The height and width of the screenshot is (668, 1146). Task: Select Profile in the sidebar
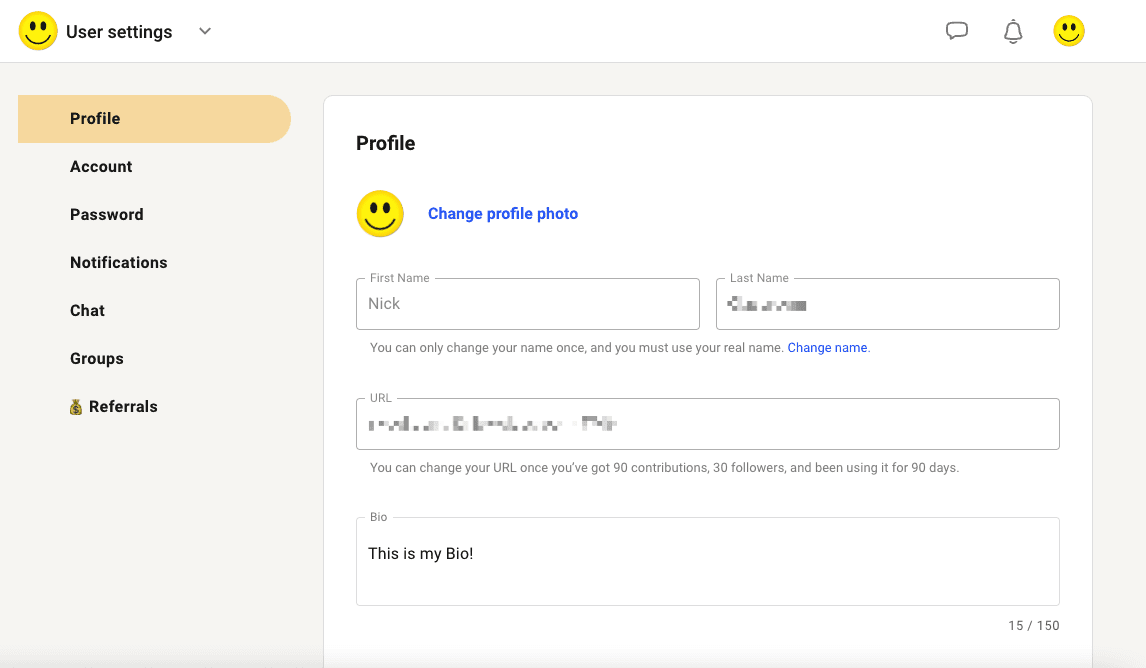95,119
